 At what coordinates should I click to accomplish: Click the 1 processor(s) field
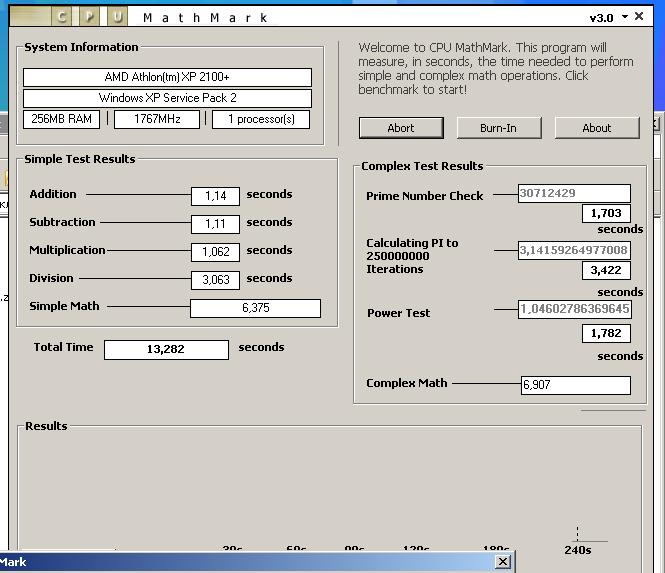click(x=261, y=119)
